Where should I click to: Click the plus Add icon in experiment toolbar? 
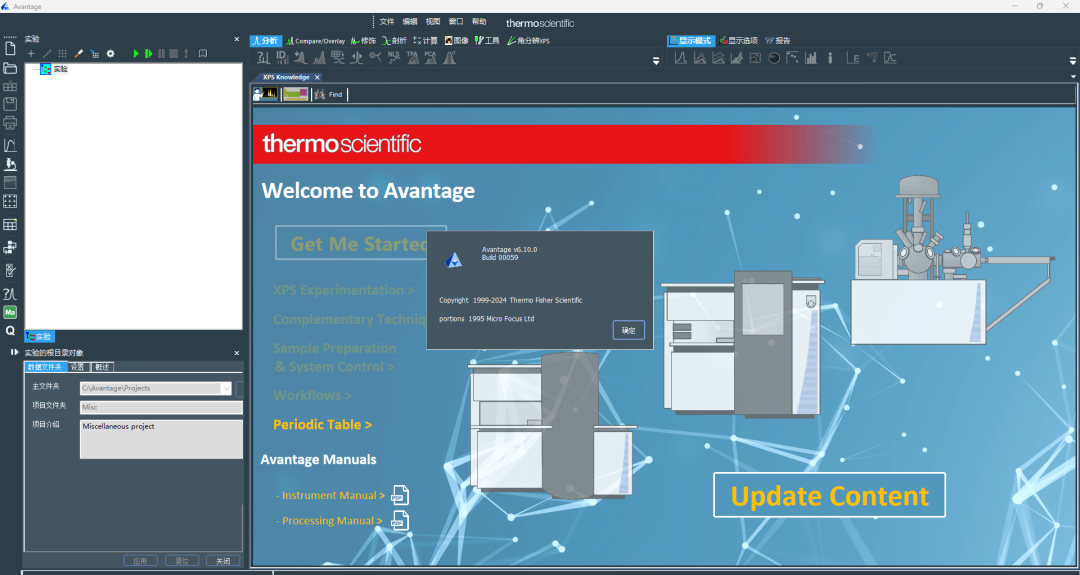point(30,54)
